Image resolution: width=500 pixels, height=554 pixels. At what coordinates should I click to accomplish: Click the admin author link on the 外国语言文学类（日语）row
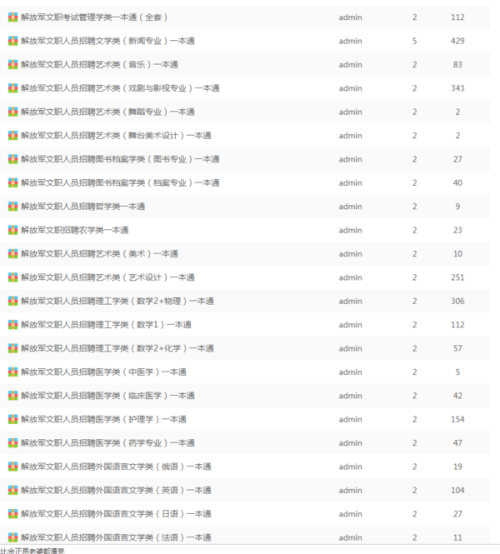point(351,514)
